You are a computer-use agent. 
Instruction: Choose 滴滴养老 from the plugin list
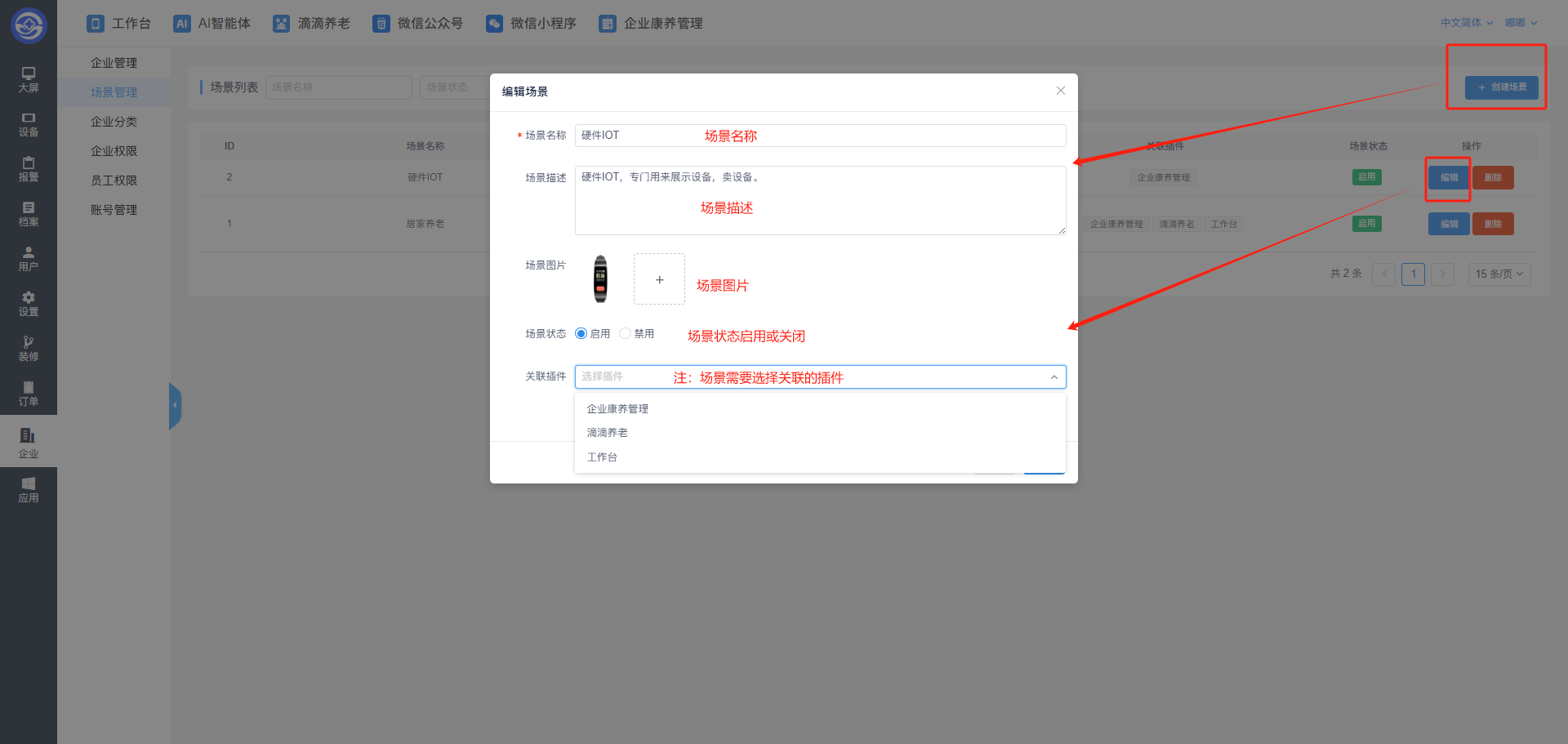click(x=608, y=433)
